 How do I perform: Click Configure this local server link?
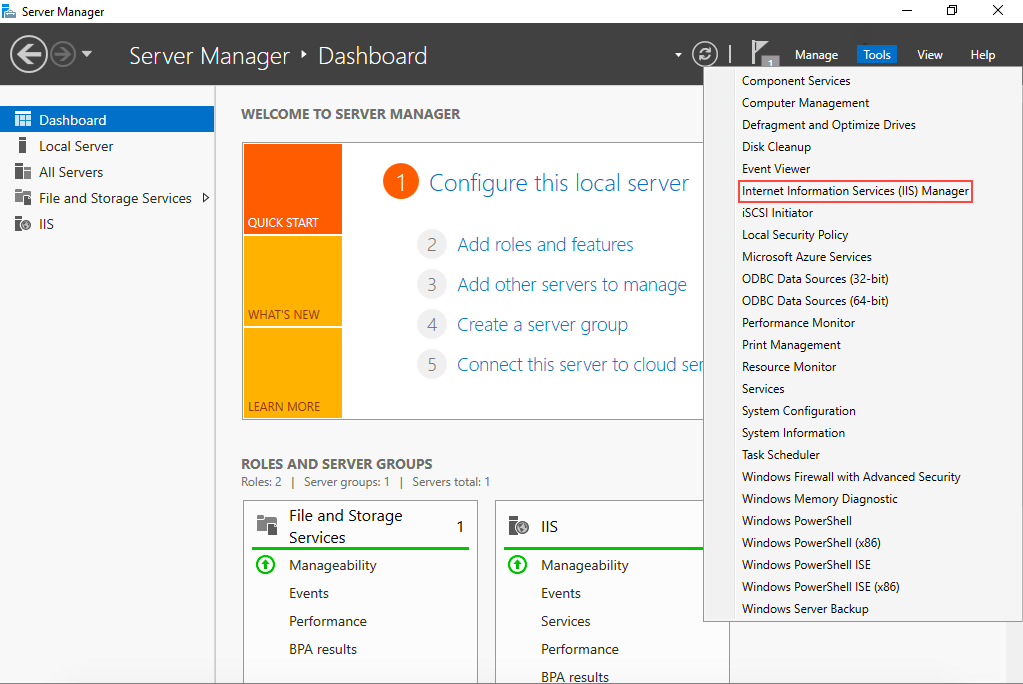pos(558,183)
